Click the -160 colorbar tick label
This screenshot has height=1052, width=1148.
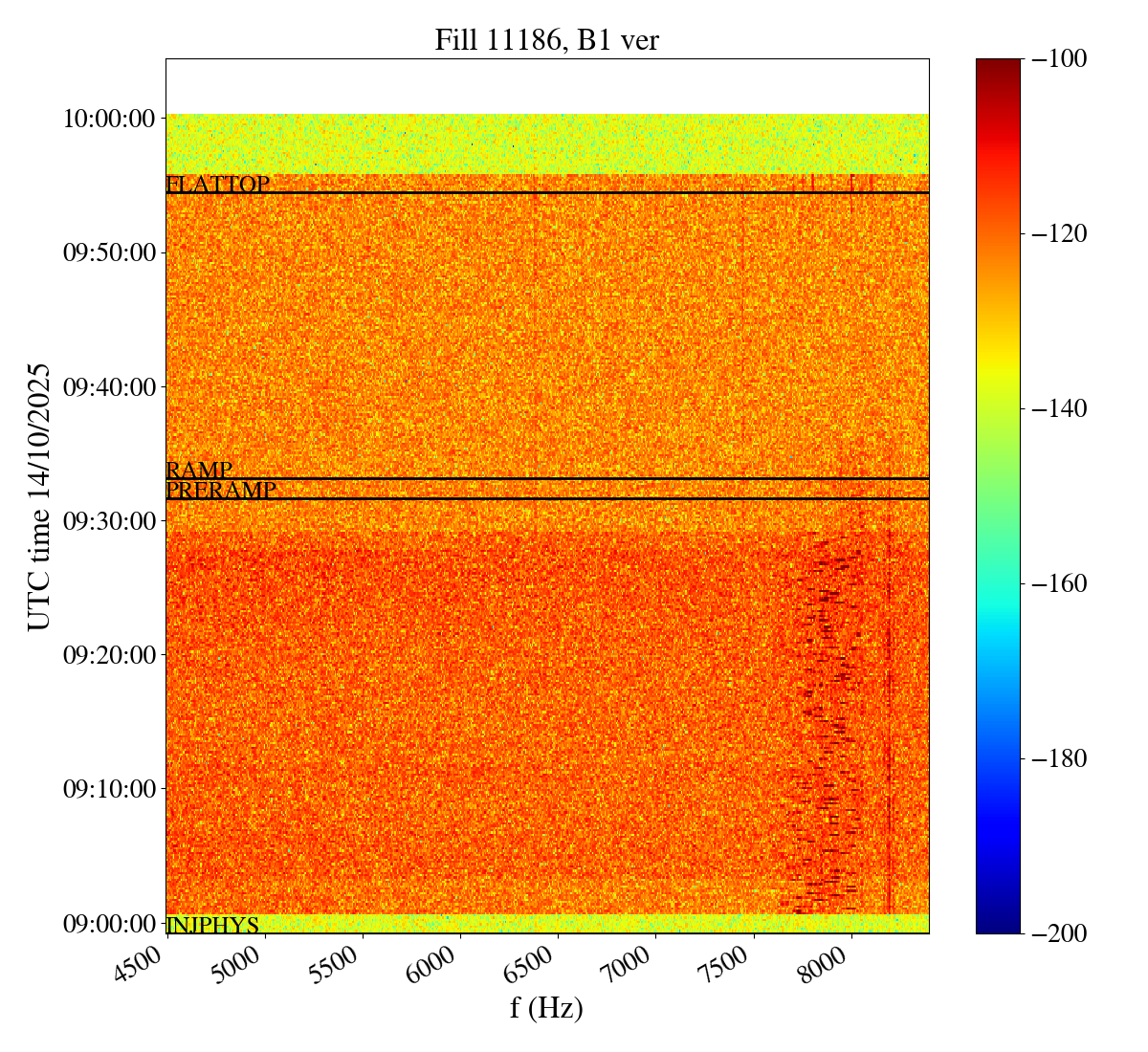pyautogui.click(x=1058, y=583)
